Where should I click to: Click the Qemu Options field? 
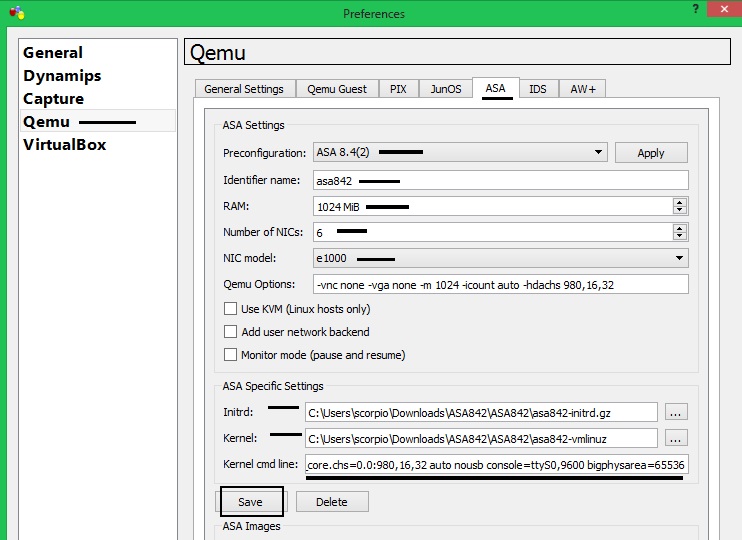pos(501,284)
